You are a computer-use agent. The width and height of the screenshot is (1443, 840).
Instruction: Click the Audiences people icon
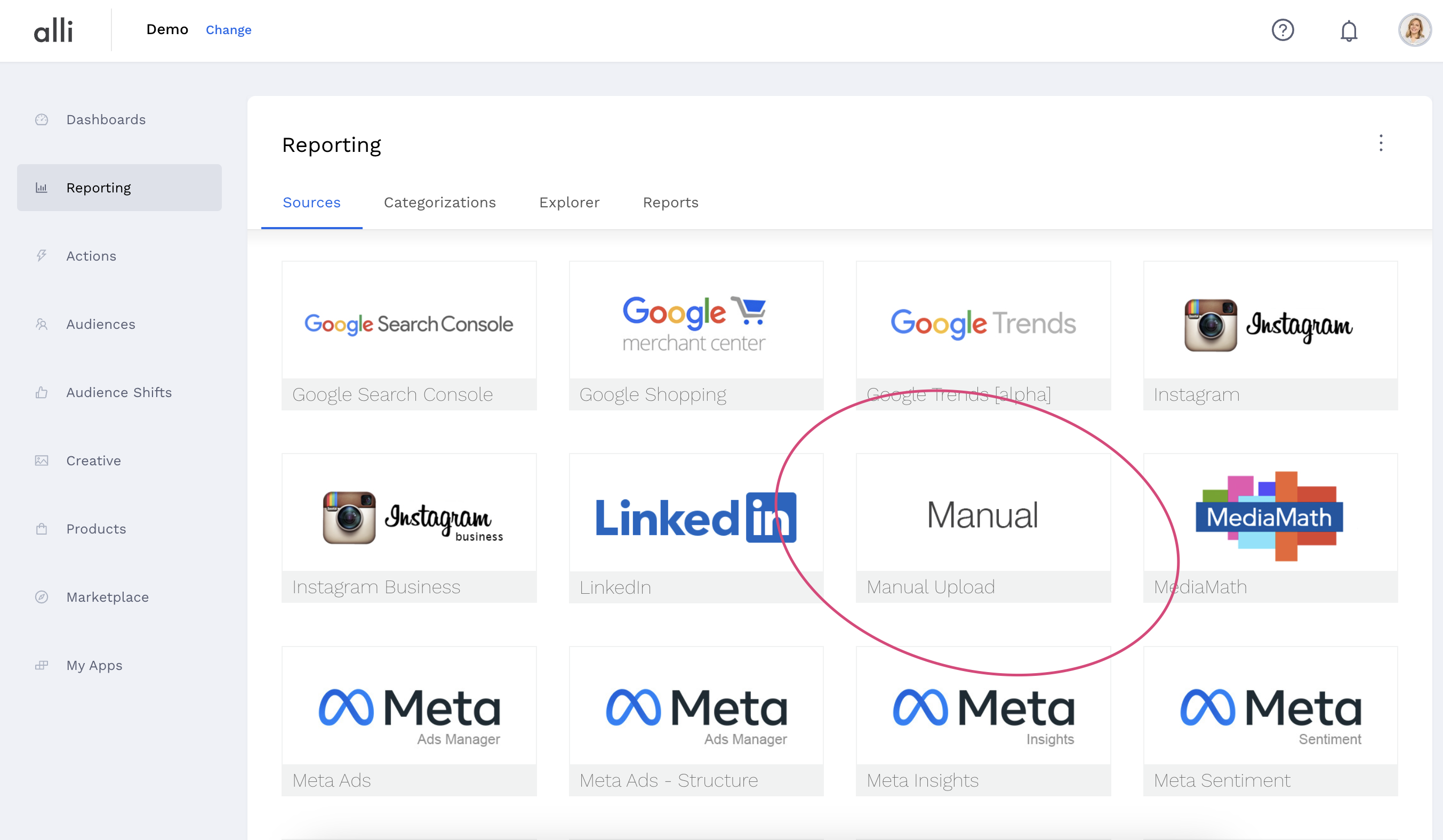(42, 324)
